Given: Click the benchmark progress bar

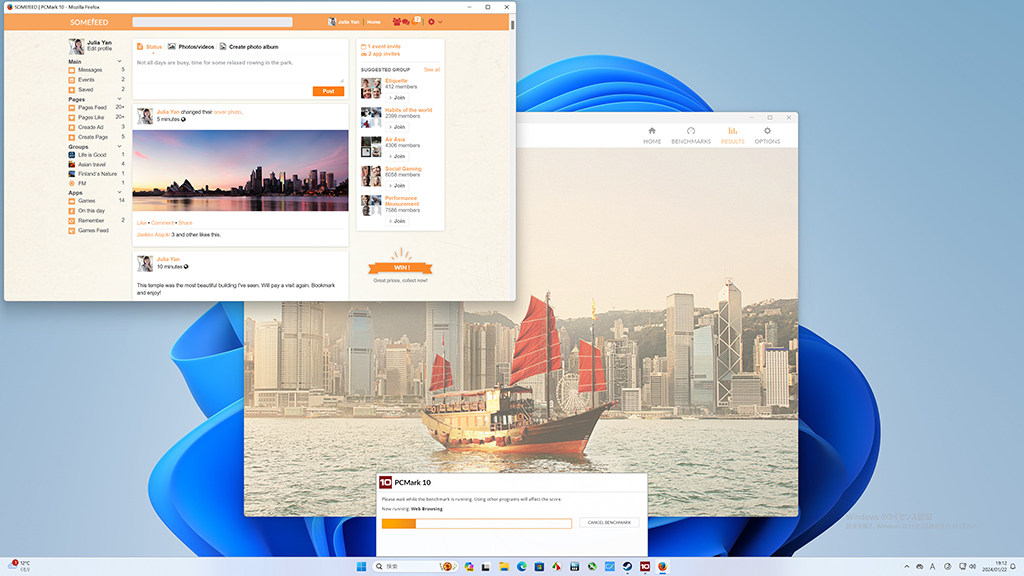Looking at the screenshot, I should pyautogui.click(x=477, y=523).
